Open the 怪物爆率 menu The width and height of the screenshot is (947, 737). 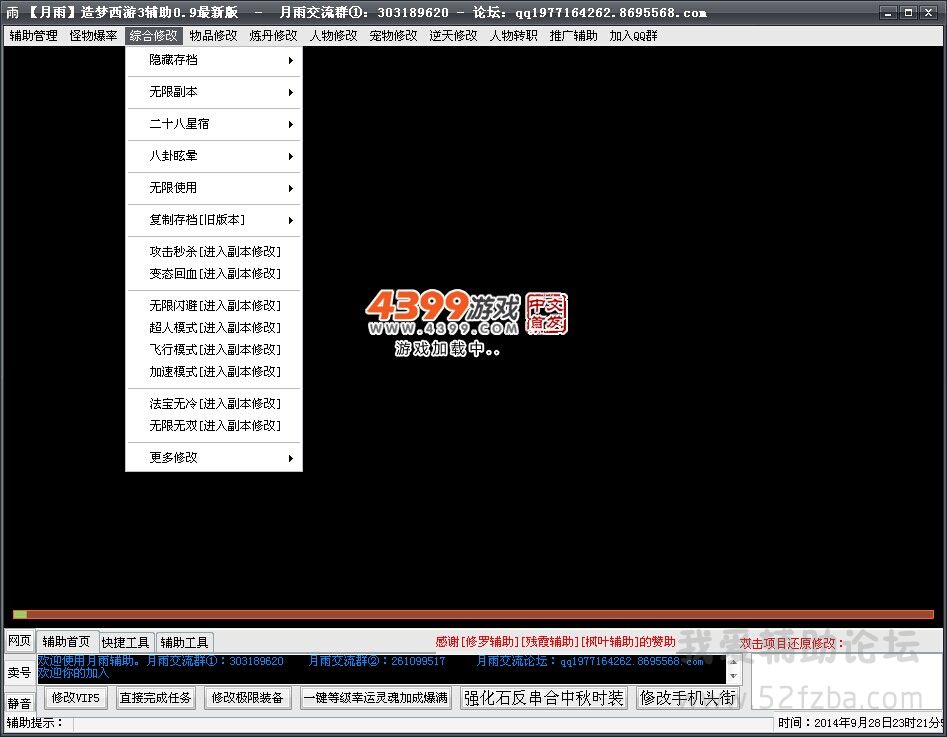pyautogui.click(x=93, y=36)
